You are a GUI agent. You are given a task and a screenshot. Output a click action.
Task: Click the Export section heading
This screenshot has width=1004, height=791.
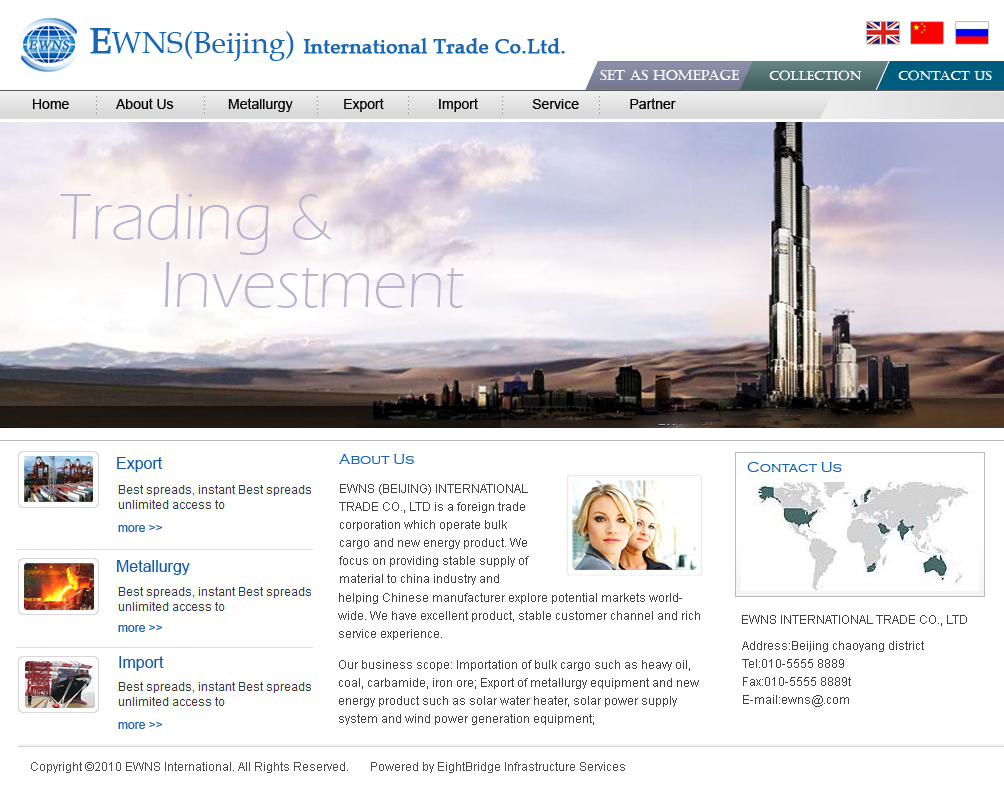(139, 464)
